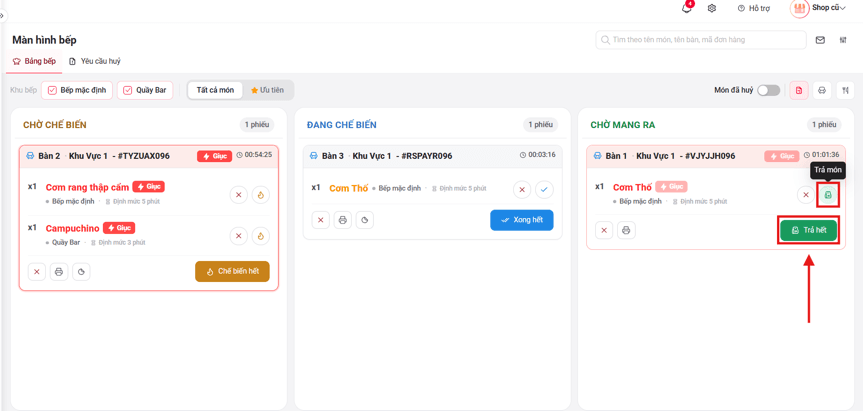This screenshot has height=411, width=863.
Task: Expand the collapsed sidebar arrow at left edge
Action: pos(2,15)
